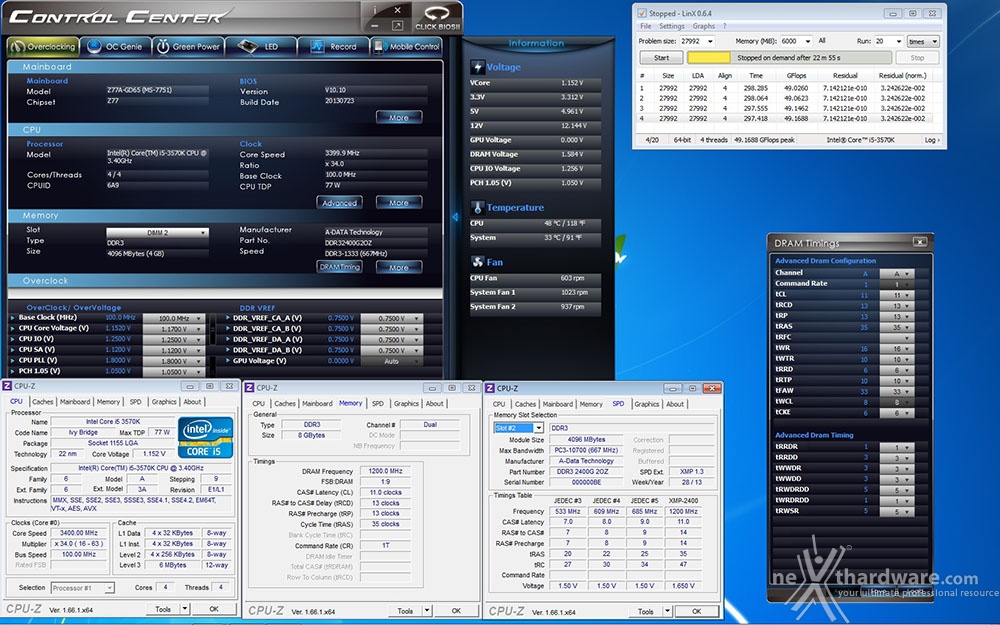
Task: Click the LinX window title icon
Action: tap(642, 13)
